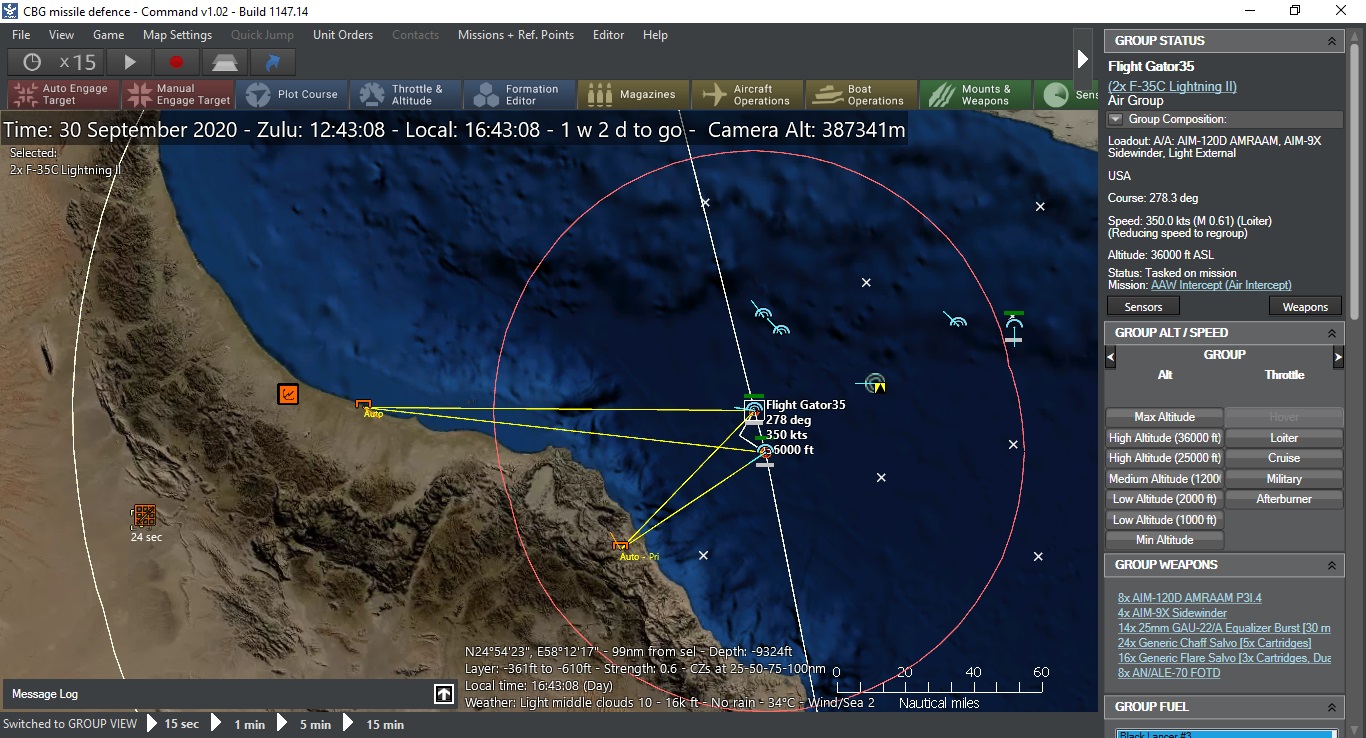Open Missions + Ref. Points menu
The width and height of the screenshot is (1366, 738).
(516, 35)
